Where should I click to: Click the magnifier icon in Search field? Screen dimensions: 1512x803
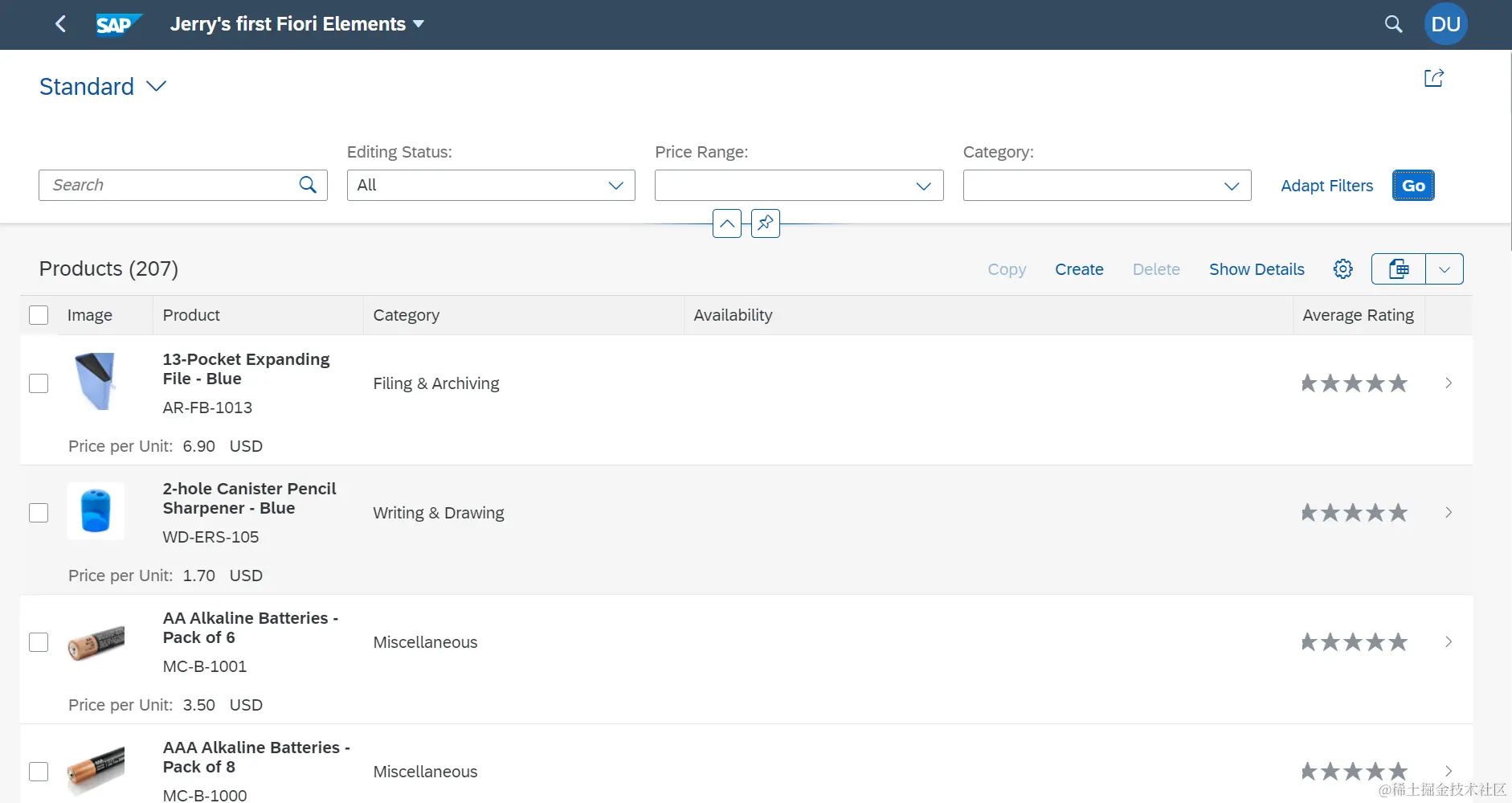[x=308, y=185]
